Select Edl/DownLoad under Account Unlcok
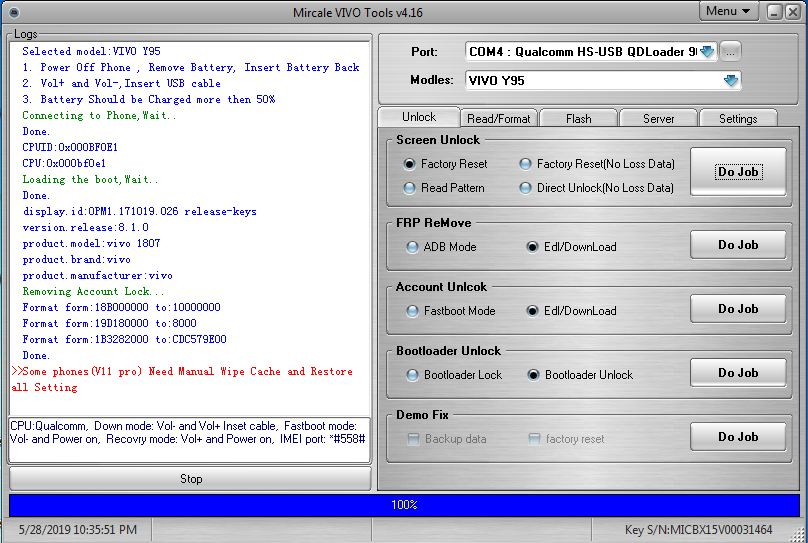Viewport: 808px width, 543px height. tap(571, 311)
